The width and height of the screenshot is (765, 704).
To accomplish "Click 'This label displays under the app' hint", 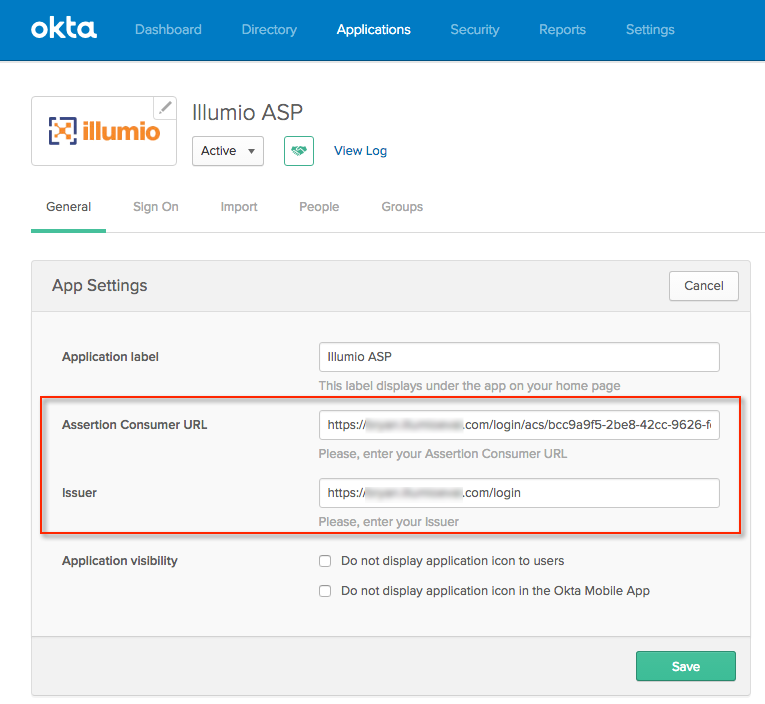I will click(x=469, y=386).
